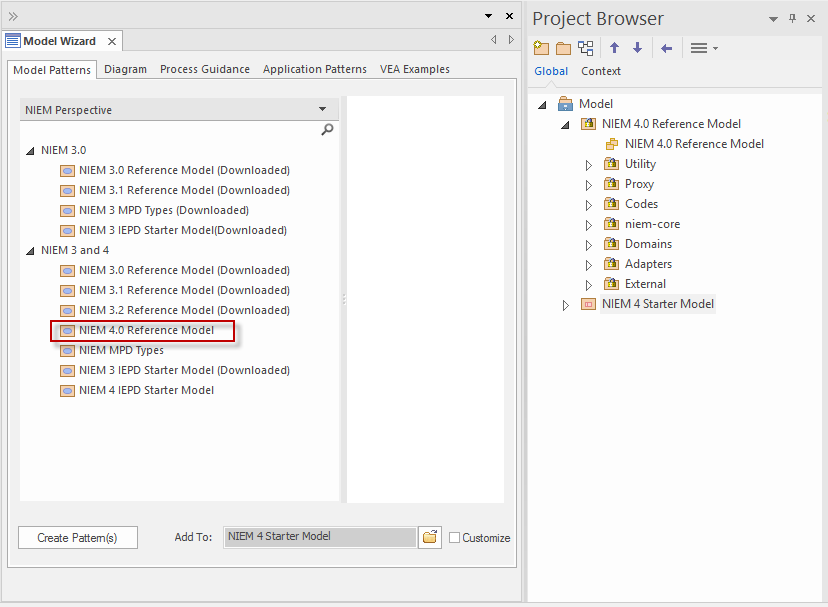Switch to the Application Patterns tab
This screenshot has height=607, width=828.
(x=314, y=69)
